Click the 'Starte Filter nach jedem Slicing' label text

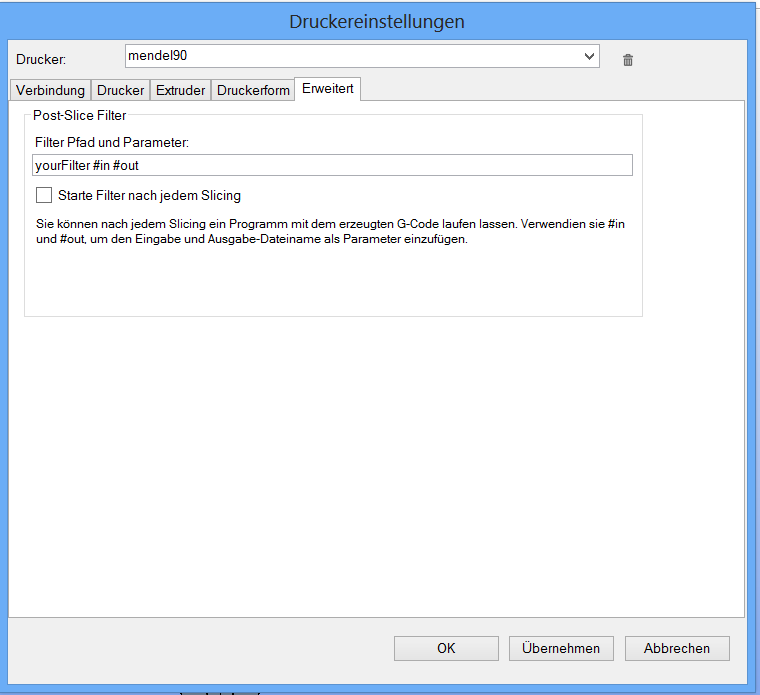click(x=150, y=196)
